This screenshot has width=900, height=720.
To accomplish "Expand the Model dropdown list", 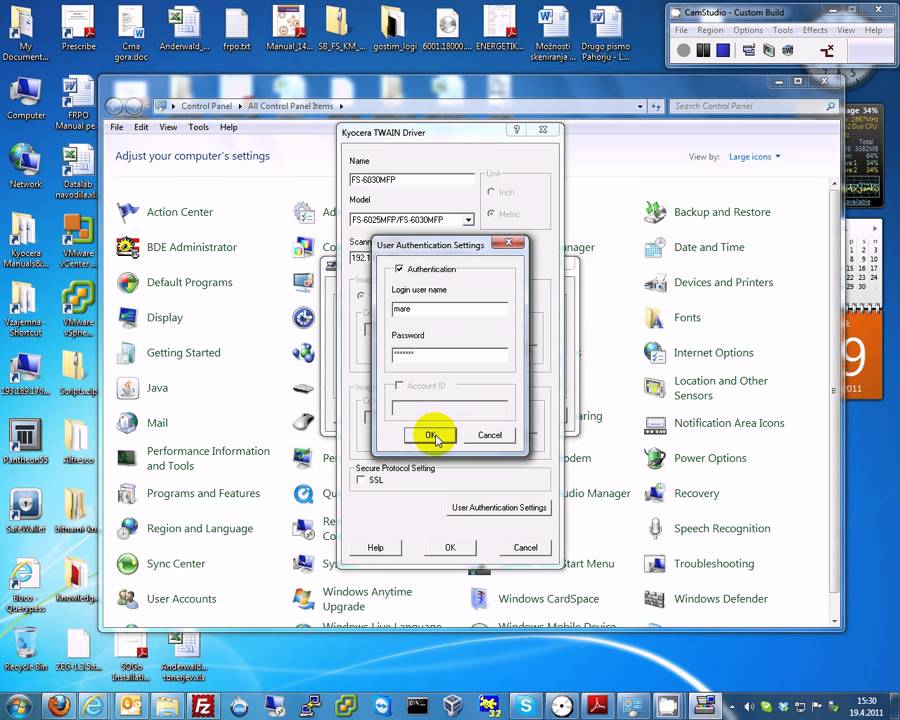I will 468,220.
